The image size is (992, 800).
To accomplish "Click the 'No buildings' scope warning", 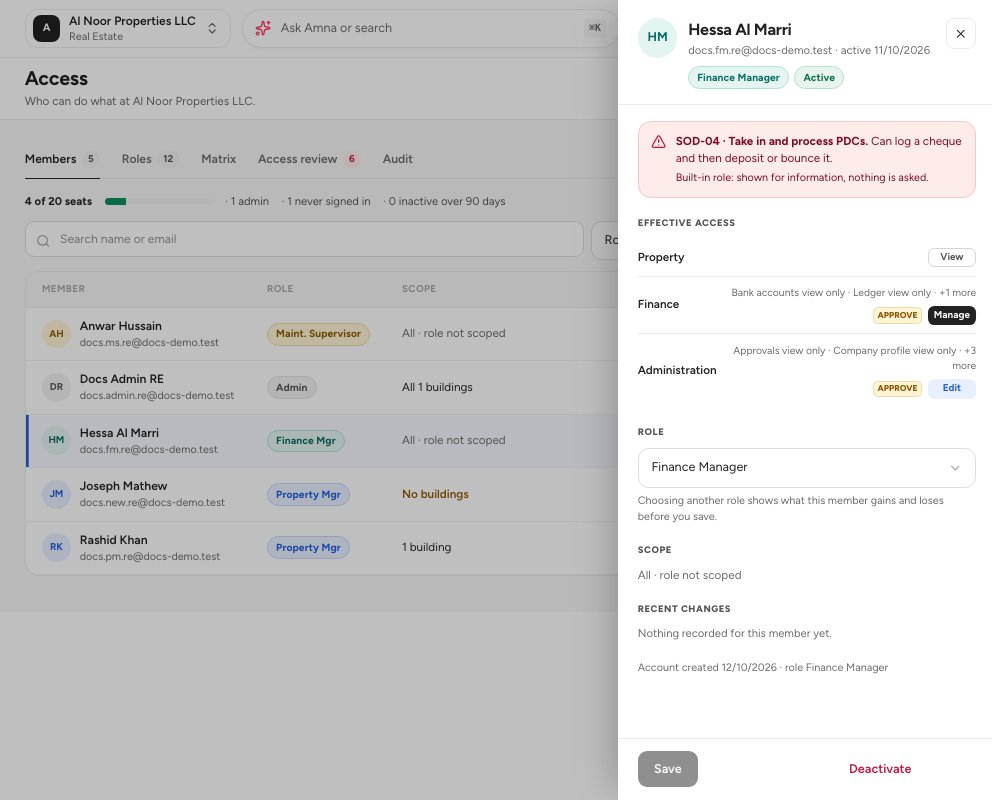I will click(x=435, y=494).
